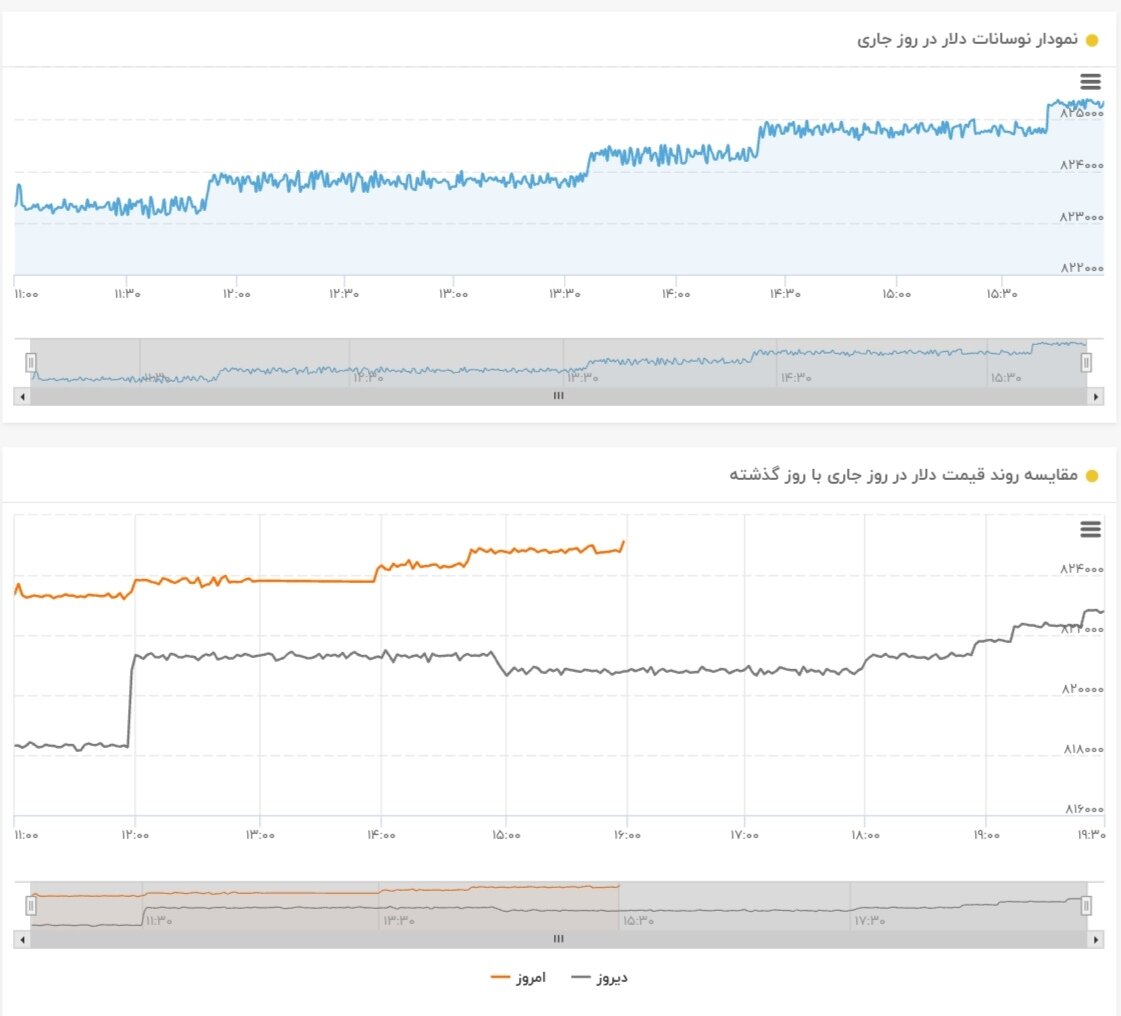Click the left navigator handle of the top chart
Screen dimensions: 1121x1016
pos(31,362)
